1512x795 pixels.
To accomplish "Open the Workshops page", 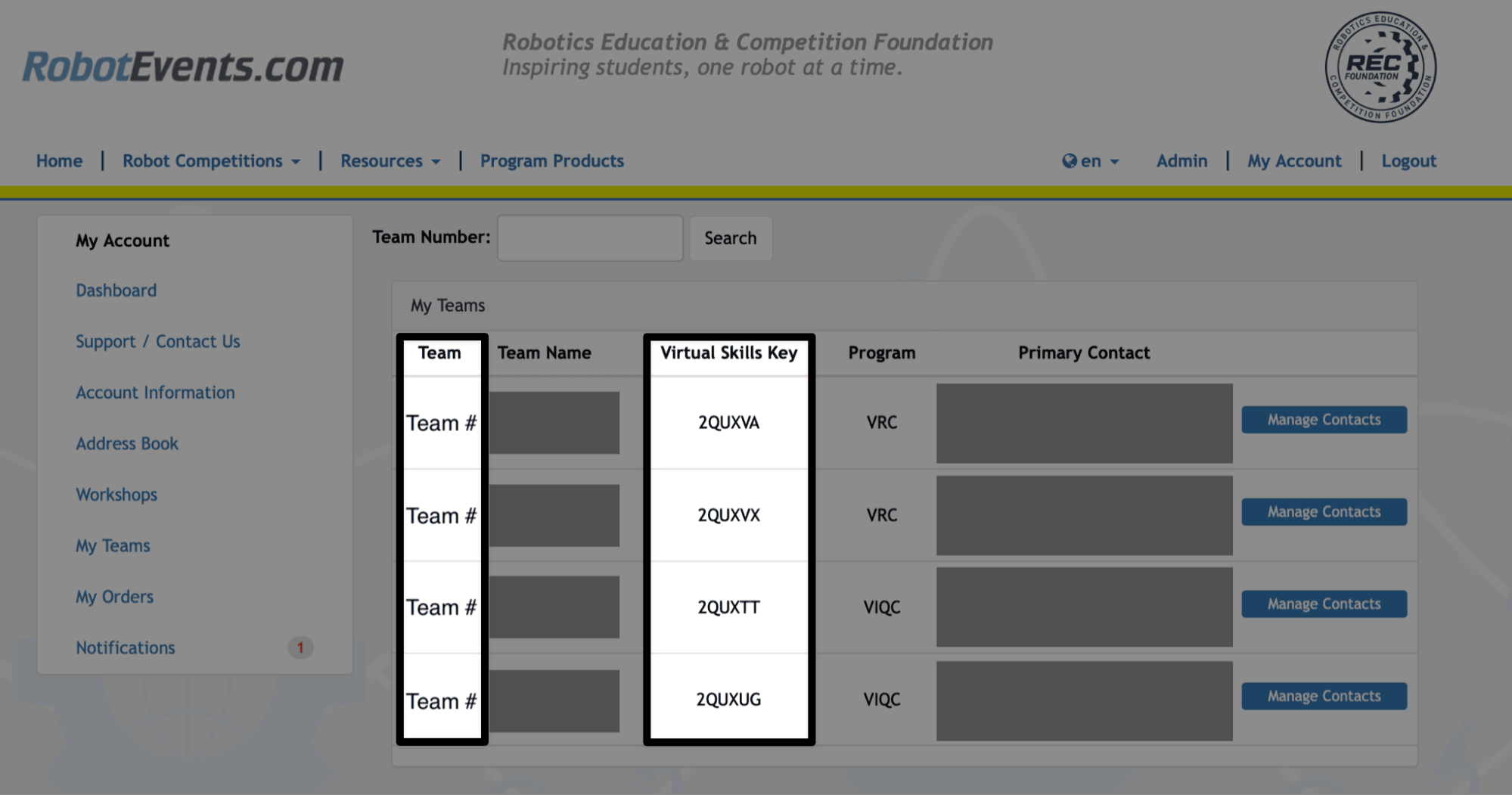I will (x=116, y=494).
